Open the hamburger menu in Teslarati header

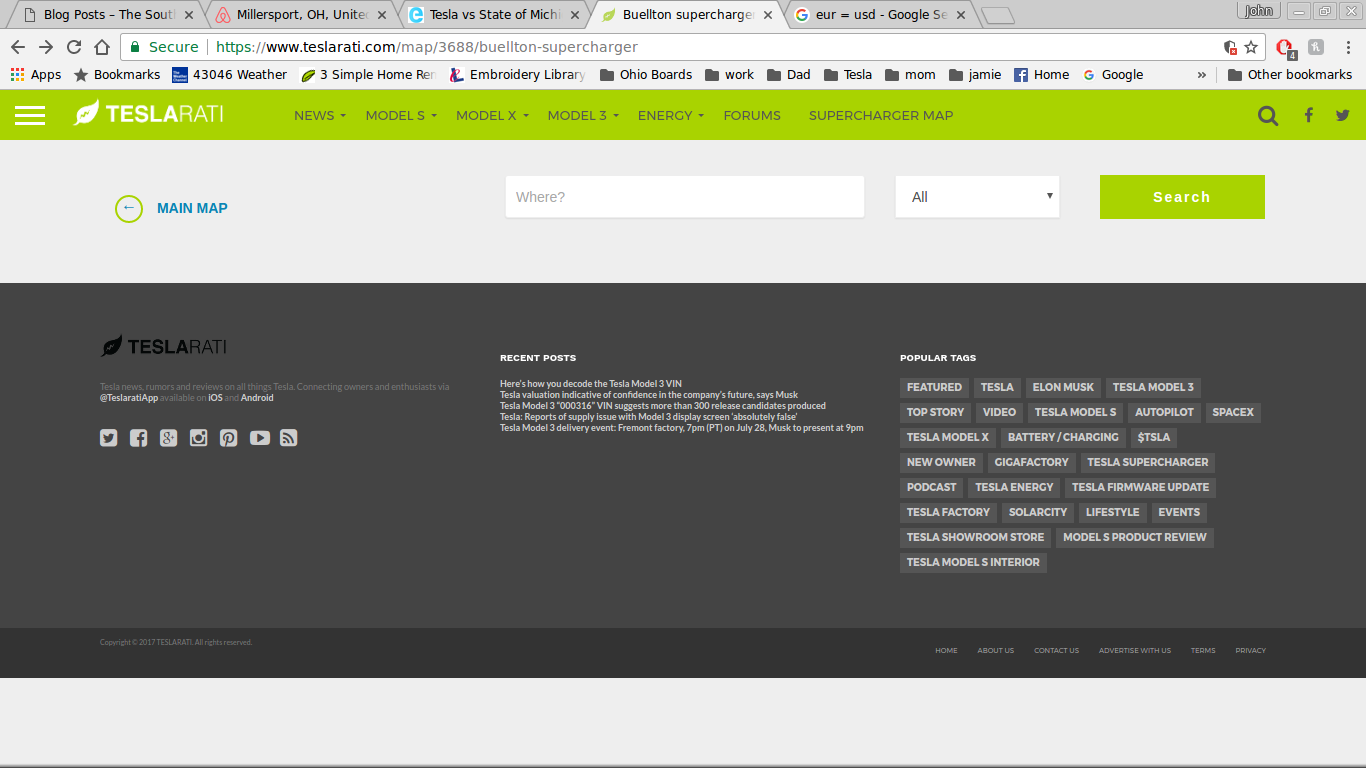30,116
